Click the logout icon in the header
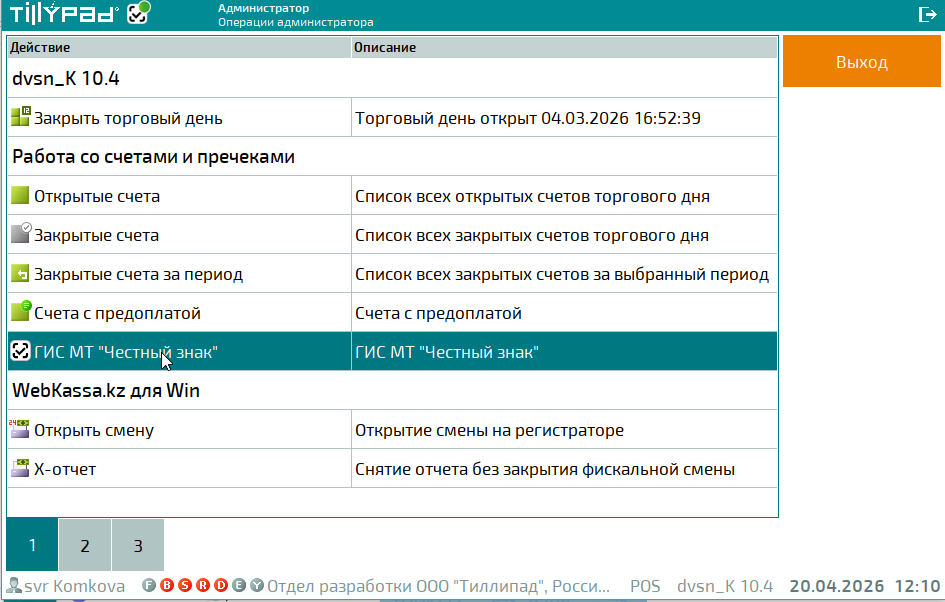 point(927,14)
